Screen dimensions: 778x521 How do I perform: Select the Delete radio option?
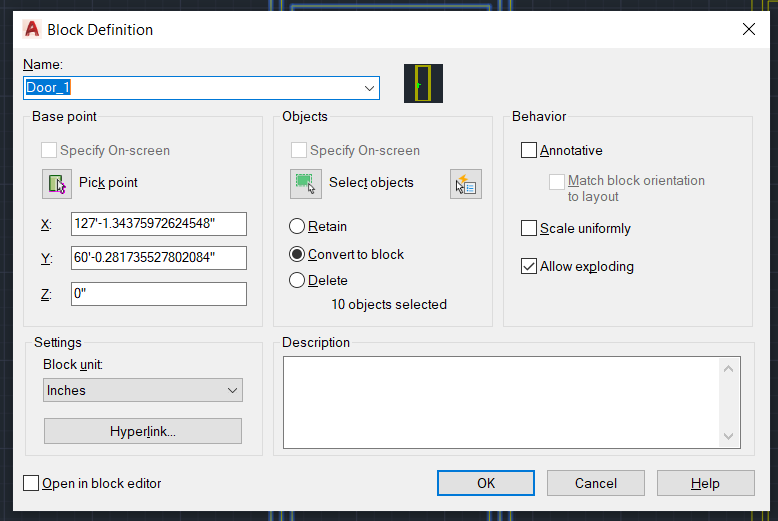click(297, 280)
